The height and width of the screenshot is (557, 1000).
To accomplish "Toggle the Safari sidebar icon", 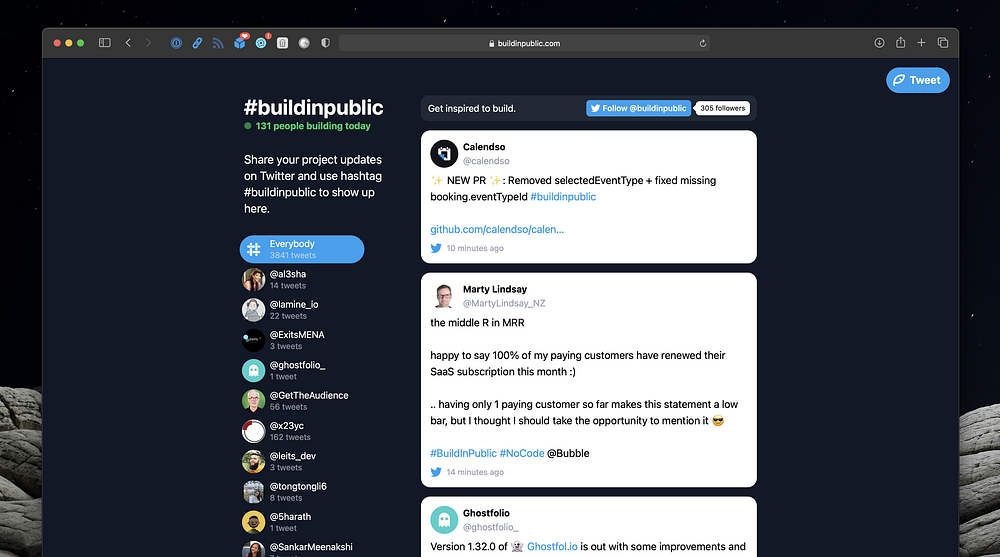I will click(105, 43).
